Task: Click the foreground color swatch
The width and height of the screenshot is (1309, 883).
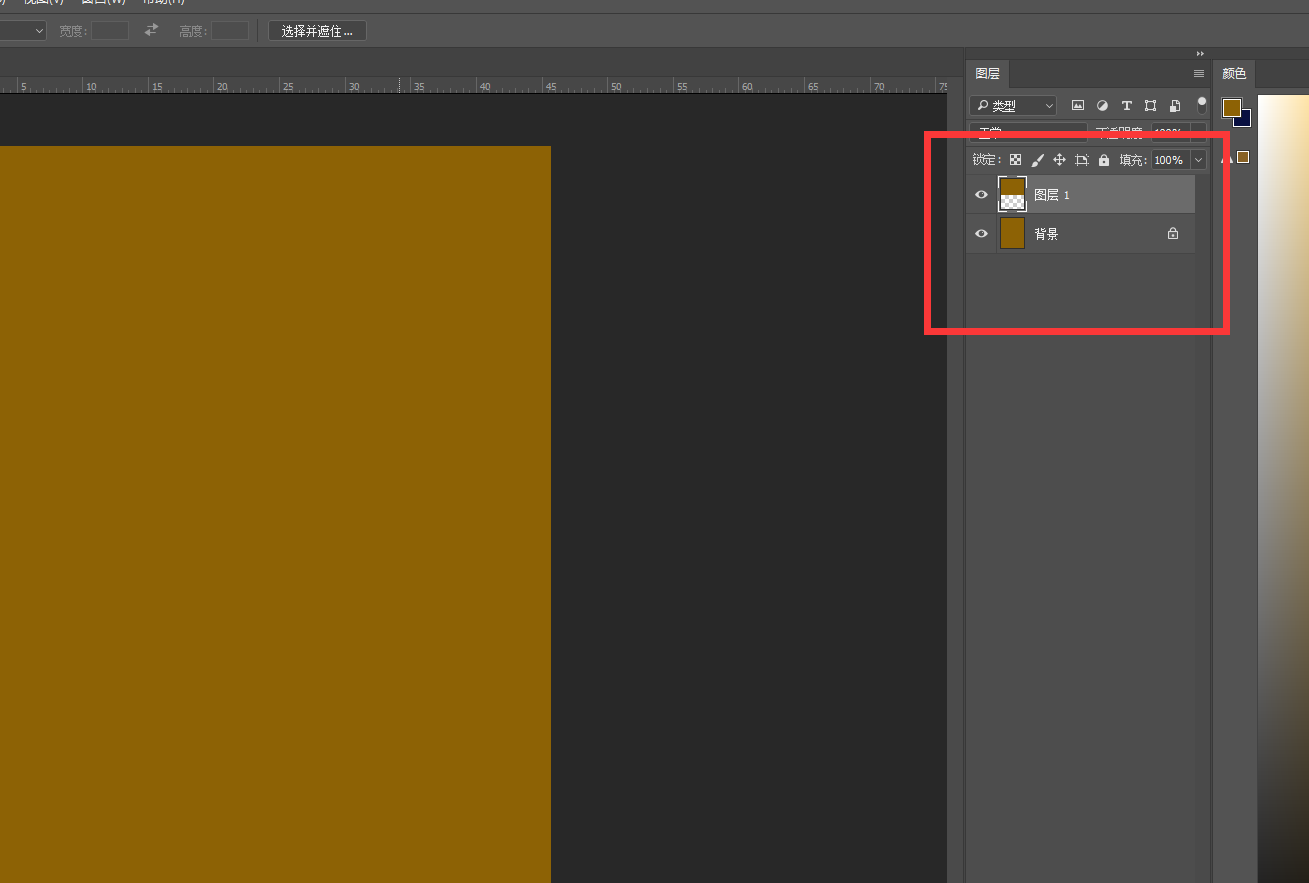Action: 1231,107
